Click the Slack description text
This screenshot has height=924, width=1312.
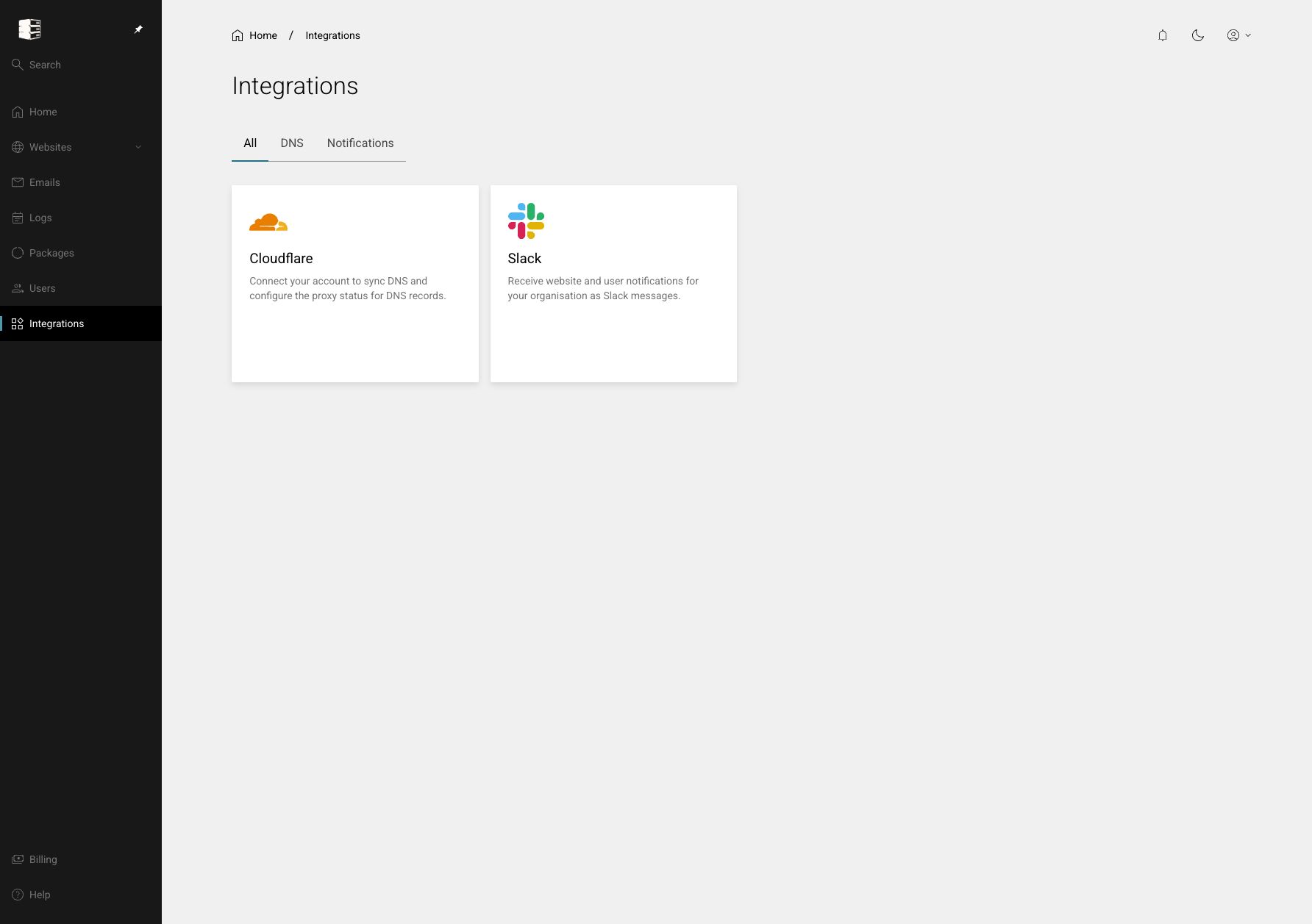[603, 288]
